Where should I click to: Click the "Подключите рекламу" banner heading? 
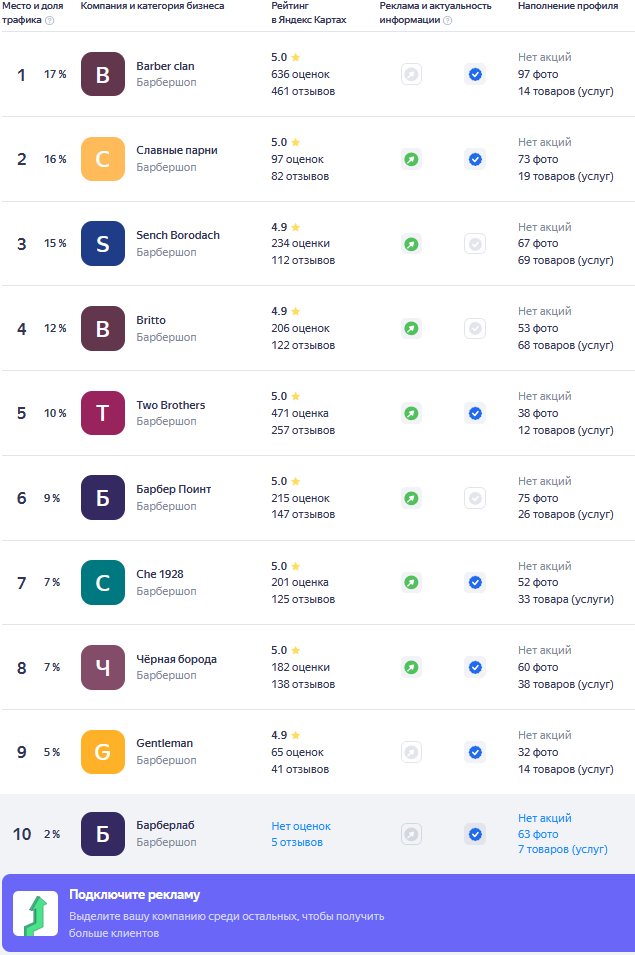pos(134,895)
